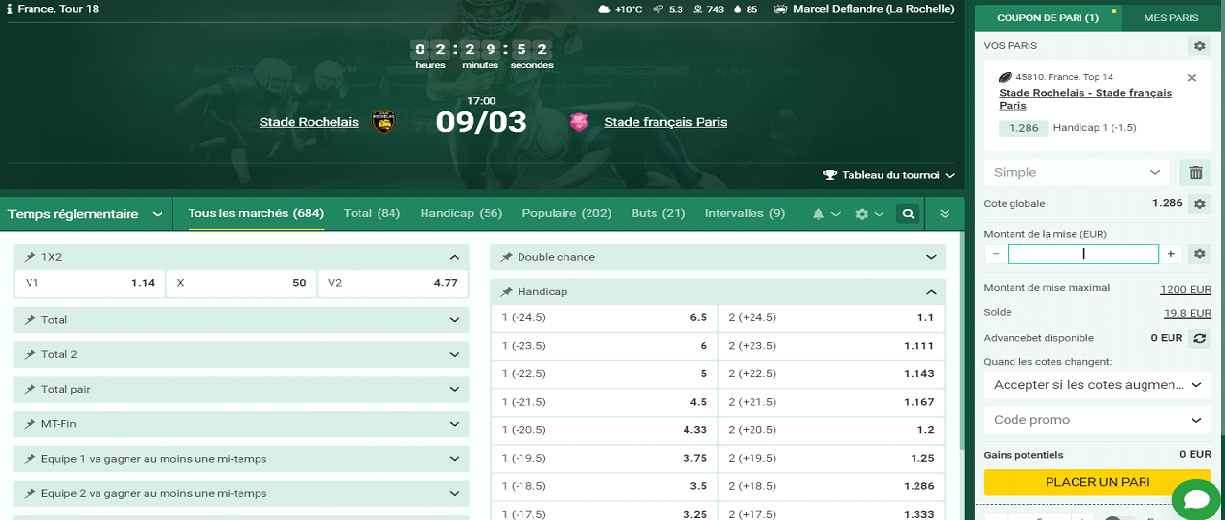Pin the 1X2 market
Viewport: 1225px width, 520px height.
(30, 257)
